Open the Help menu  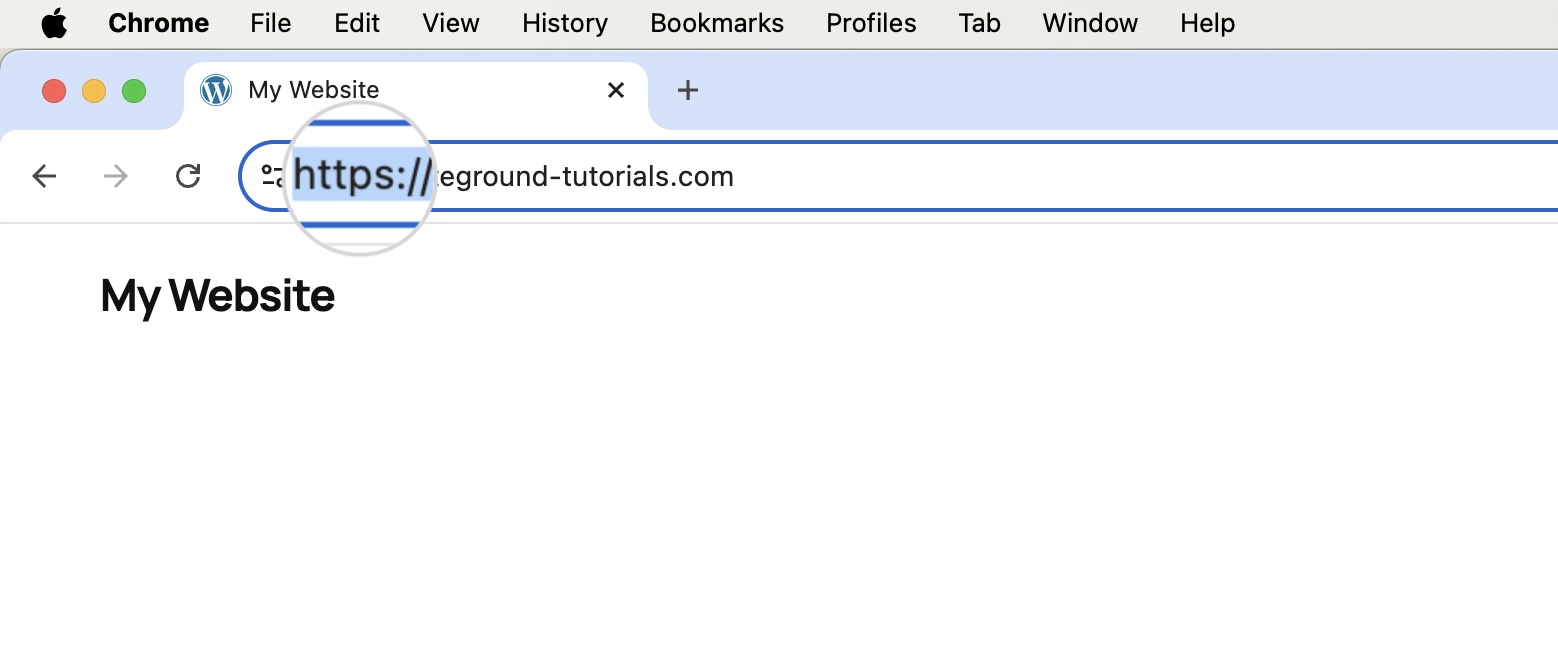pyautogui.click(x=1207, y=23)
